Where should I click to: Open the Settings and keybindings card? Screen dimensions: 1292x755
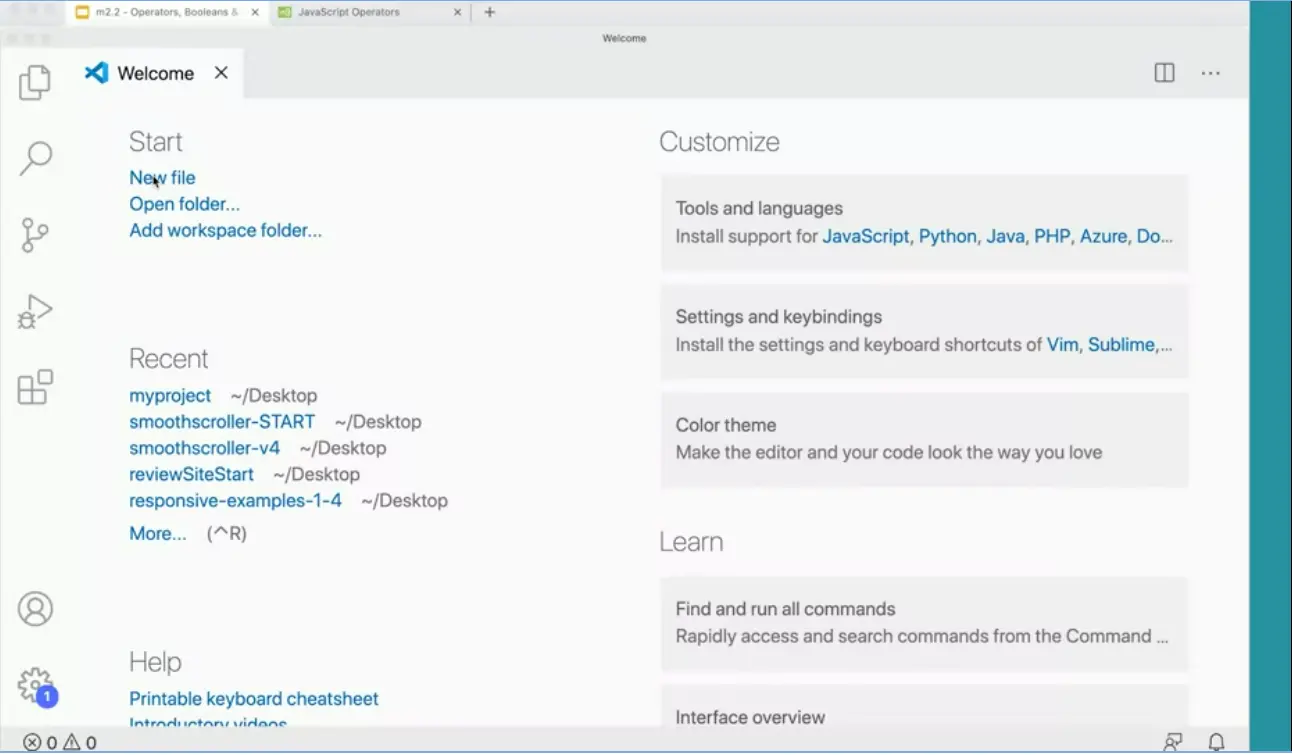[924, 331]
